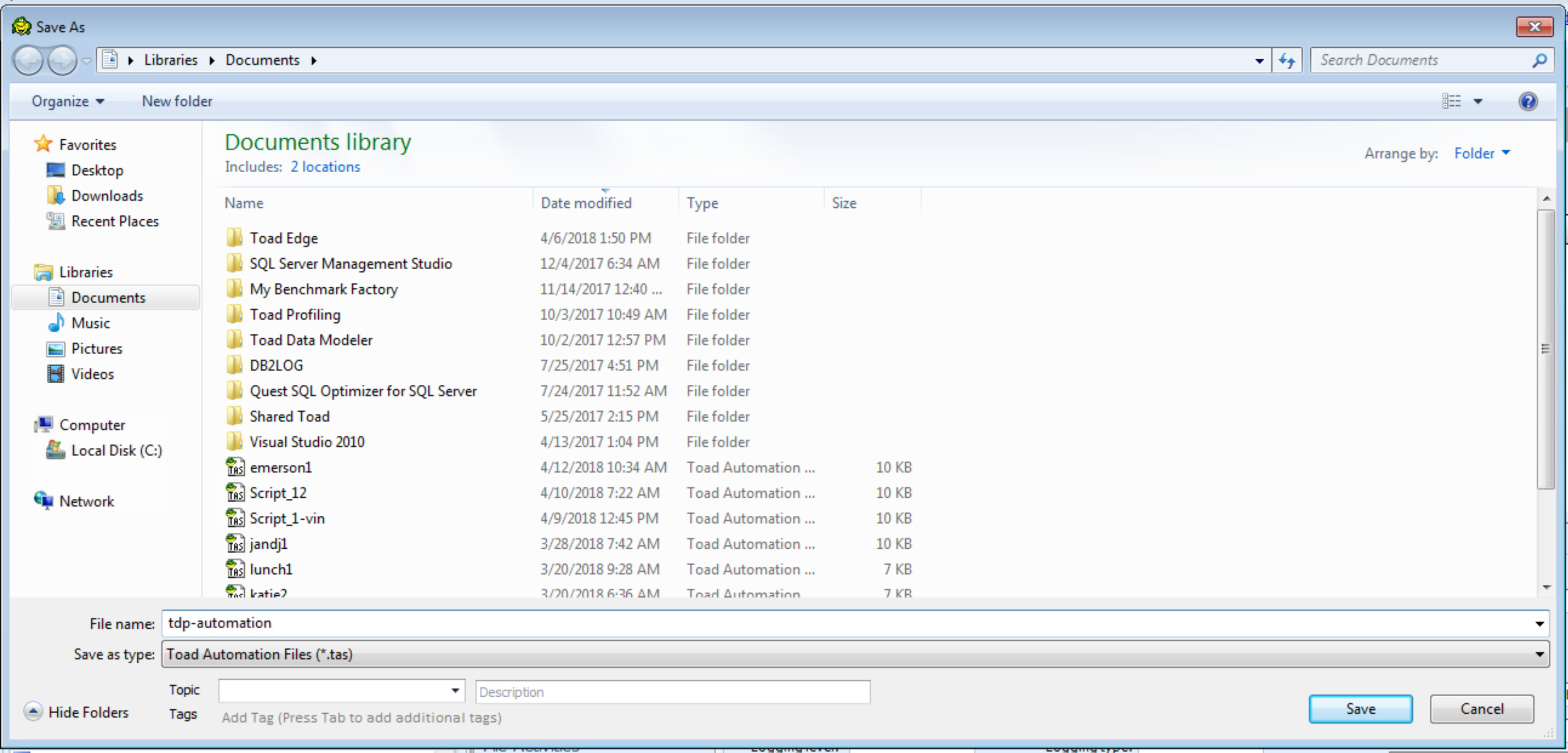Select SQL Server Management Studio folder icon
This screenshot has height=753, width=1568.
[235, 263]
